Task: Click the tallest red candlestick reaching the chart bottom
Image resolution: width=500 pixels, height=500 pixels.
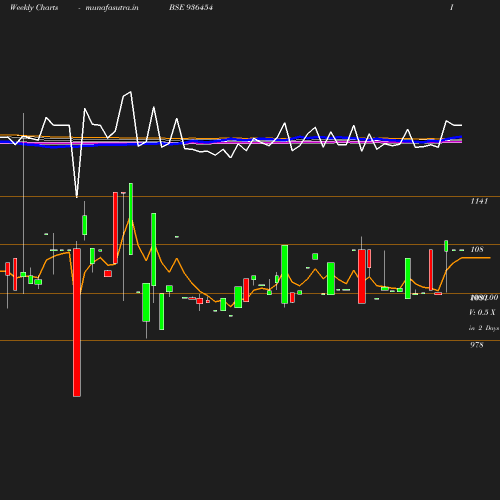Action: coord(77,322)
